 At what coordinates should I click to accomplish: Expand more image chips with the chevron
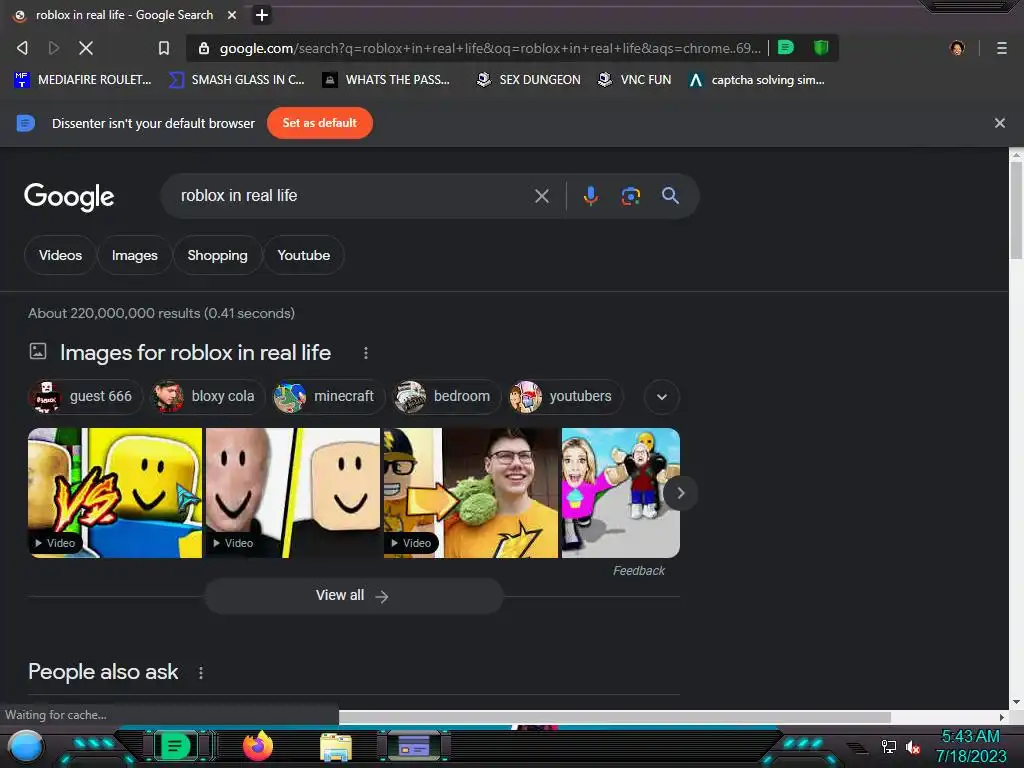pos(662,396)
